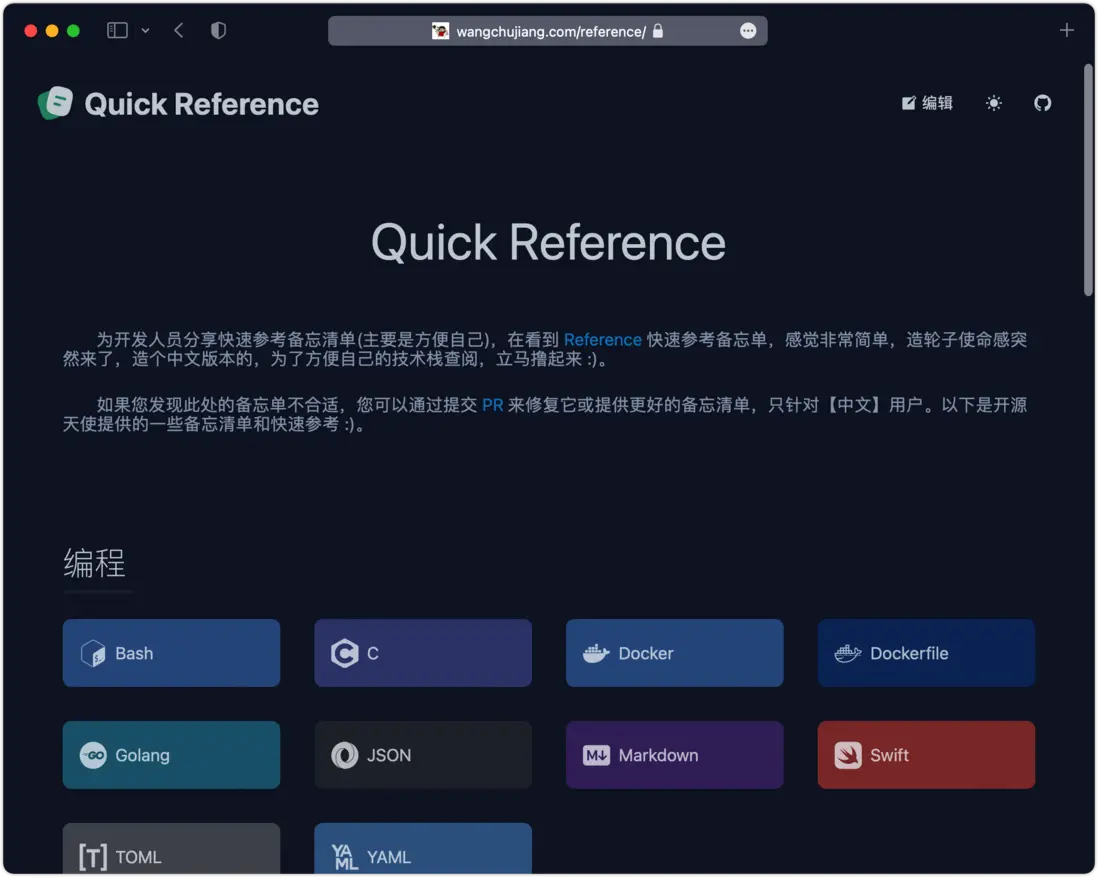The height and width of the screenshot is (877, 1098).
Task: Click the 编辑 edit button
Action: click(x=926, y=102)
